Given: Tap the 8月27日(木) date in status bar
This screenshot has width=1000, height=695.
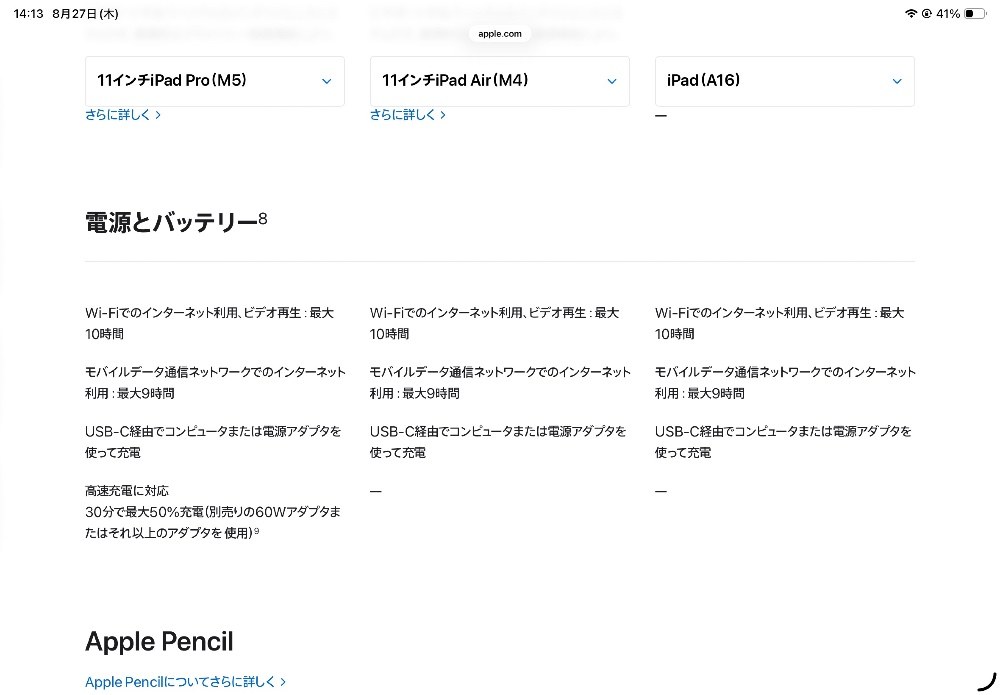Looking at the screenshot, I should pos(85,13).
